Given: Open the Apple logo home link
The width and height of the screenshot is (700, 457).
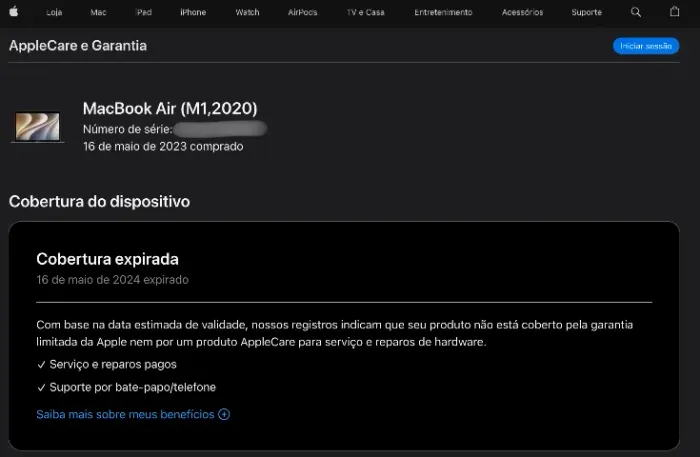Looking at the screenshot, I should point(14,12).
